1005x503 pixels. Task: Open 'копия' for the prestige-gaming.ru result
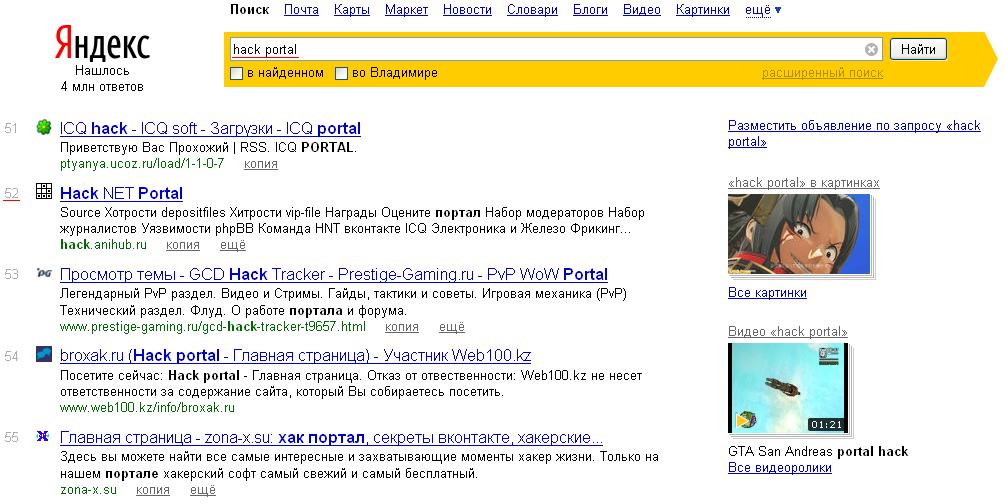(x=402, y=327)
